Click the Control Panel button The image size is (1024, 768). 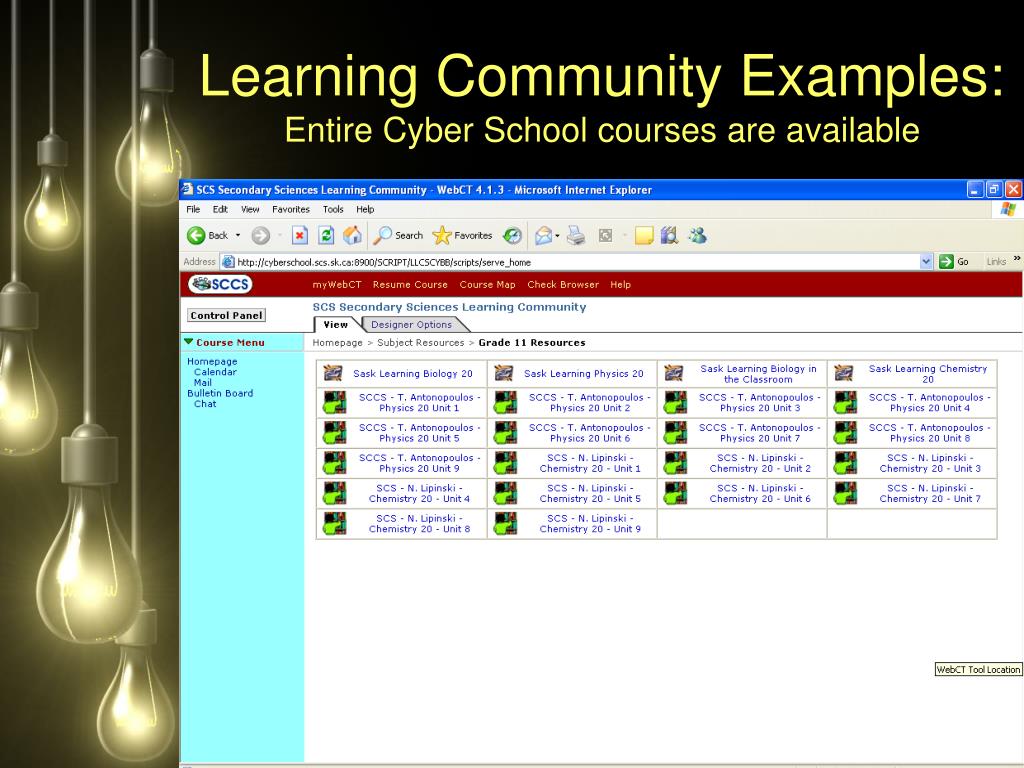pyautogui.click(x=227, y=315)
